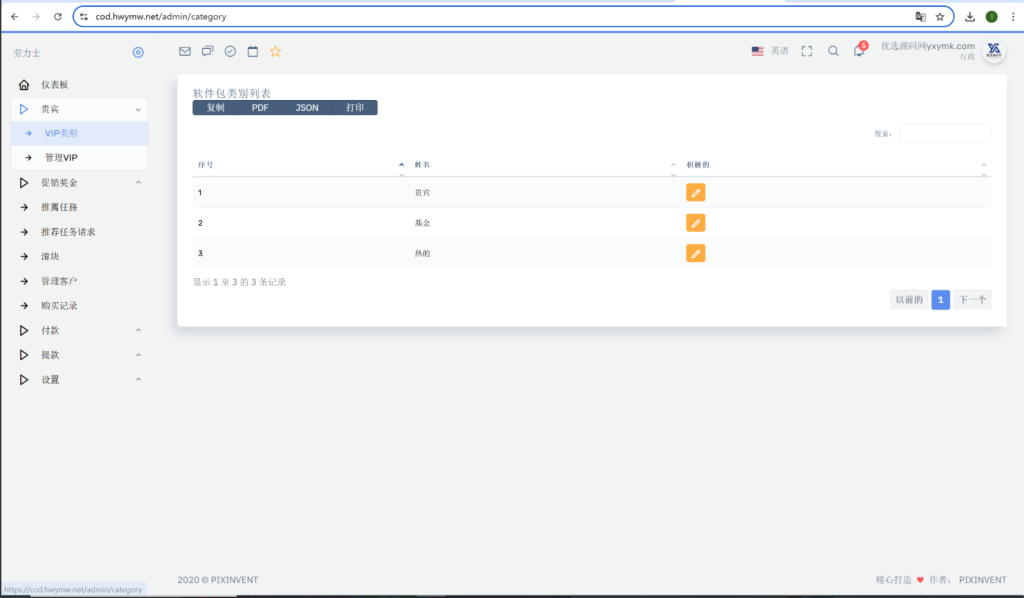Toggle fullscreen with the expand icon
The image size is (1024, 598).
[x=807, y=51]
